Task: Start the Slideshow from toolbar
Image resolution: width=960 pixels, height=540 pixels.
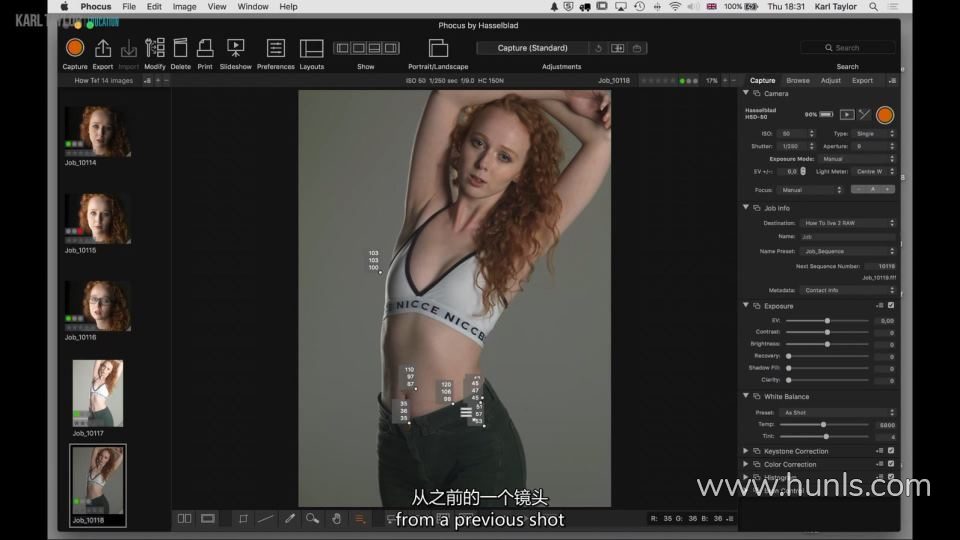Action: tap(235, 48)
